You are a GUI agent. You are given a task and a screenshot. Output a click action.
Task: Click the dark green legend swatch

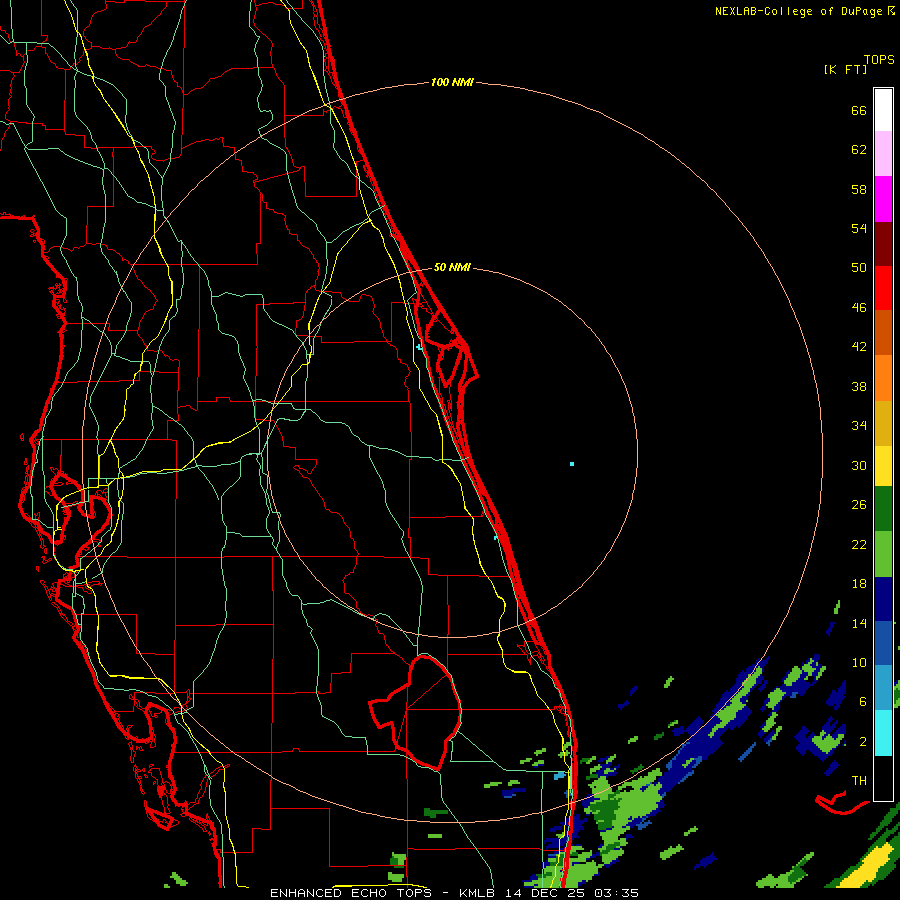[x=883, y=509]
